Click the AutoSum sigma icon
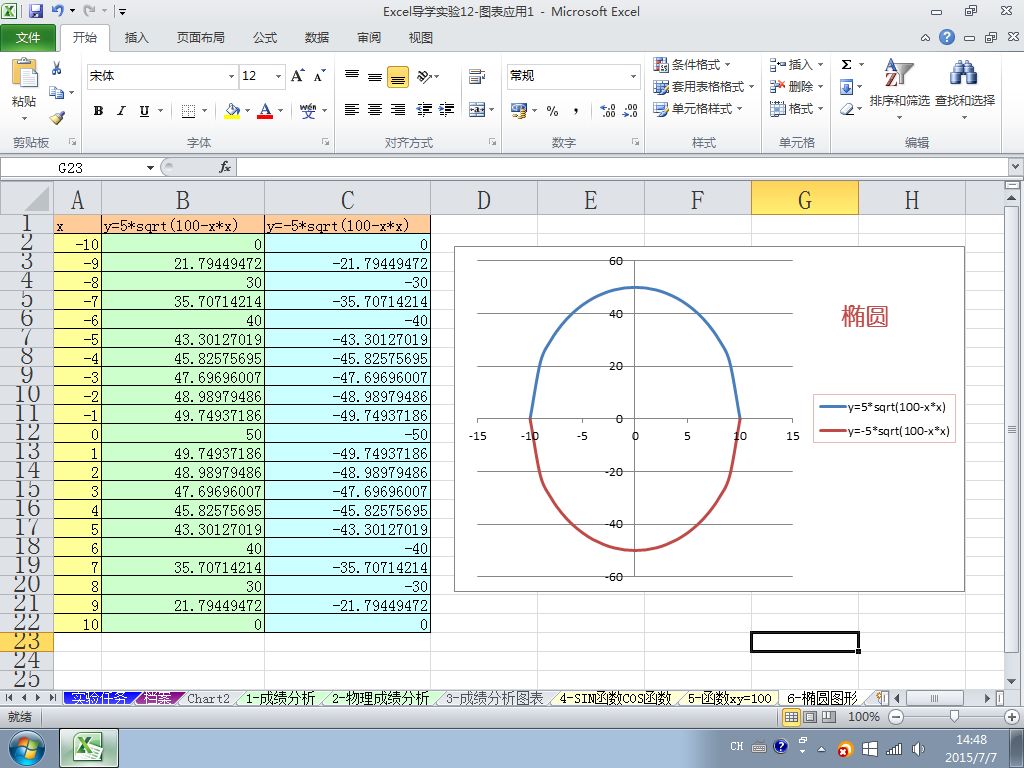The image size is (1024, 768). pos(846,65)
